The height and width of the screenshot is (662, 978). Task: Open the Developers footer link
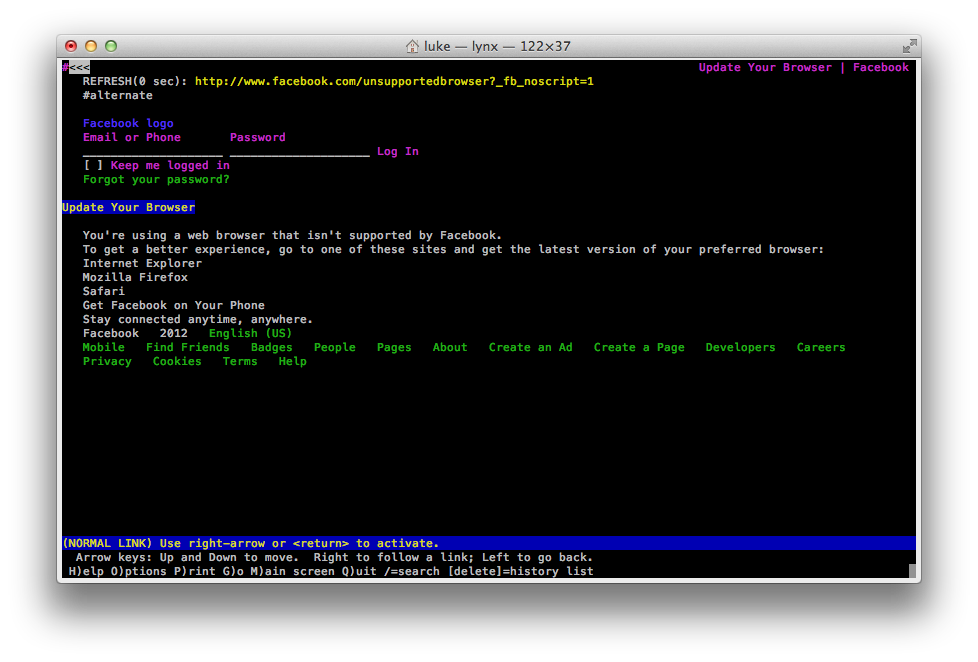coord(740,348)
